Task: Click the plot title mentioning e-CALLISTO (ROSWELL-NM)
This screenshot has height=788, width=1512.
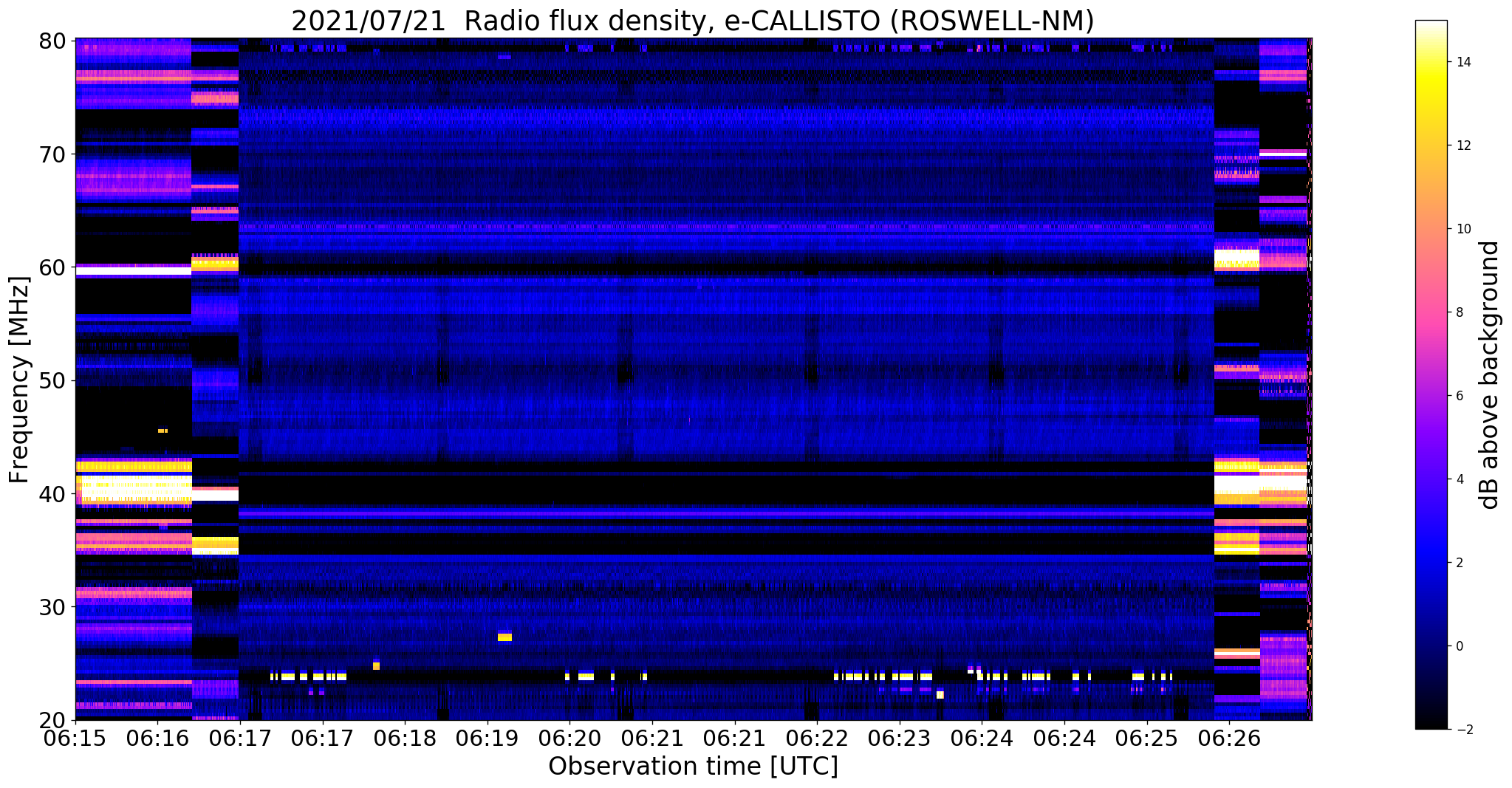Action: tap(692, 21)
